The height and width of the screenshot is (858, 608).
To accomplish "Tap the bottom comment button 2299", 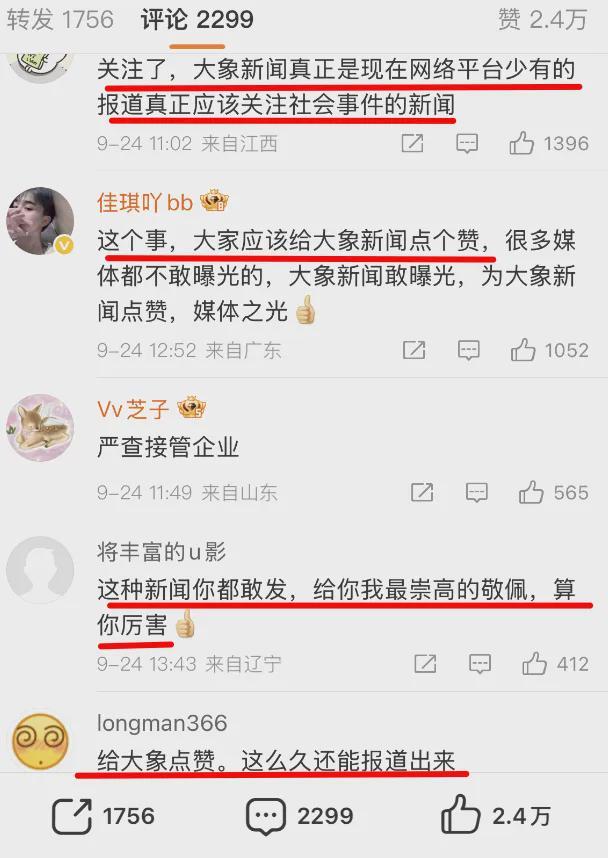I will (x=299, y=816).
